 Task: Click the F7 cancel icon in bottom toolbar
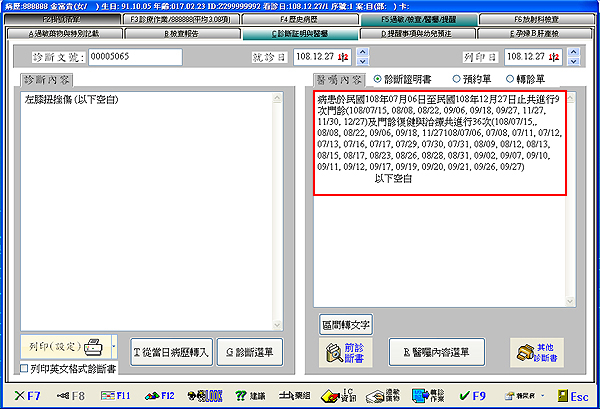click(x=27, y=396)
